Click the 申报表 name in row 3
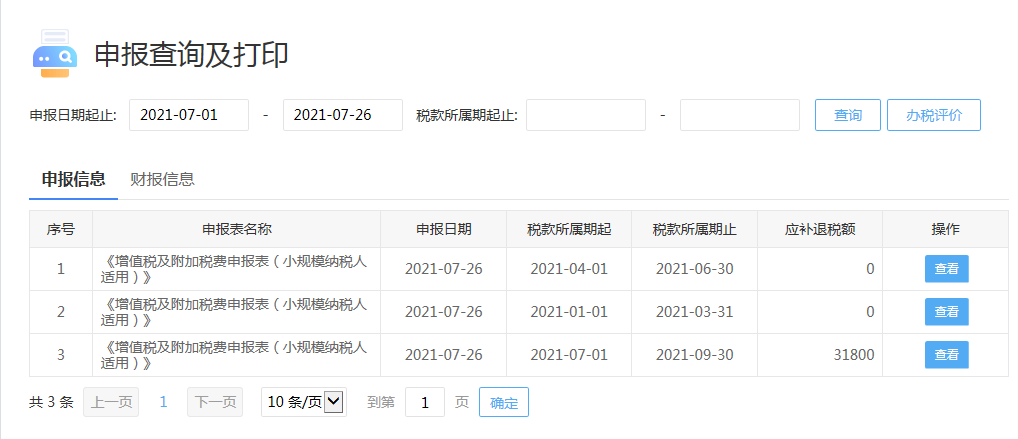Viewport: 1018px width, 439px height. pos(233,355)
